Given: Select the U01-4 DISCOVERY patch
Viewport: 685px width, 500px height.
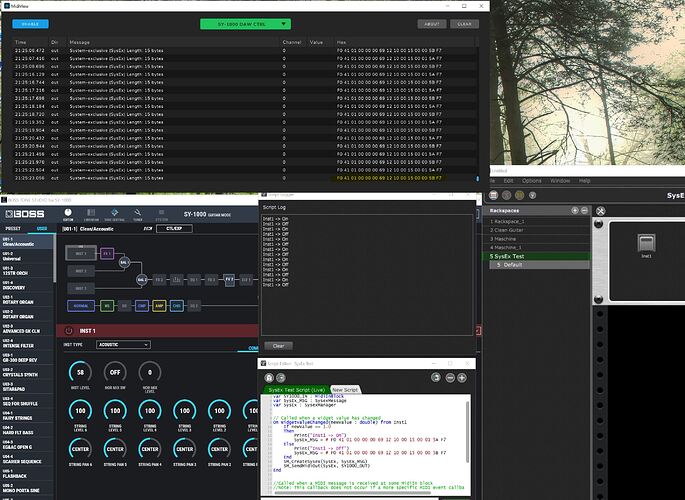Looking at the screenshot, I should (27, 285).
